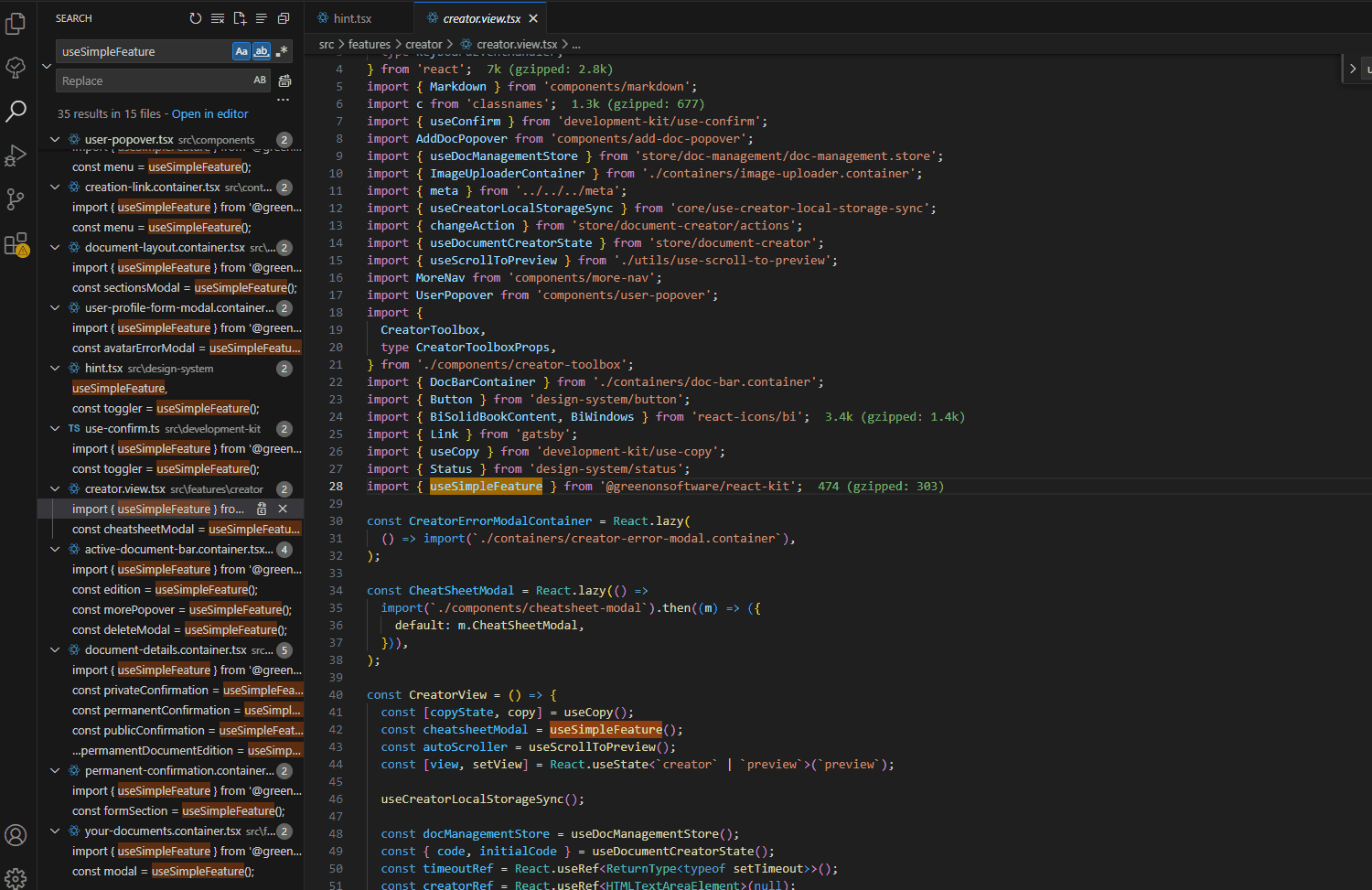The image size is (1372, 890).
Task: Collapse the Replace field toggle chevron
Action: [x=47, y=66]
